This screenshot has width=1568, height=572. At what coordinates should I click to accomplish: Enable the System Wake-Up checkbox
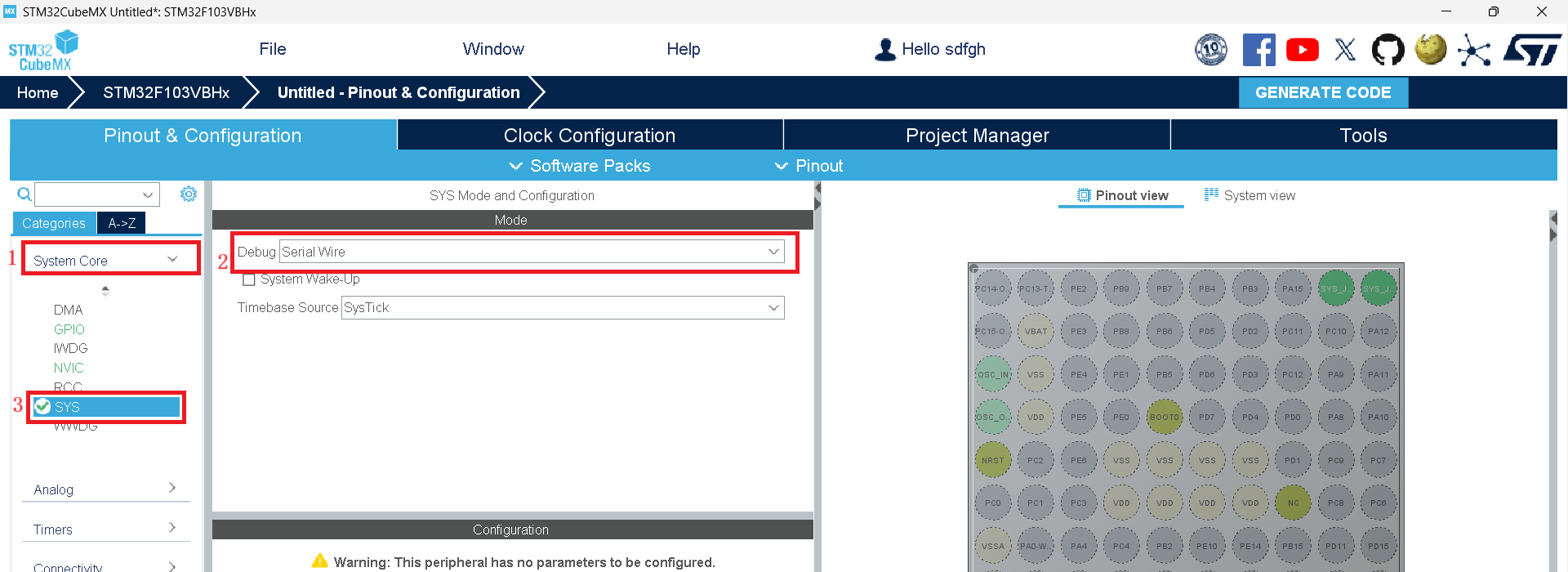pos(249,279)
